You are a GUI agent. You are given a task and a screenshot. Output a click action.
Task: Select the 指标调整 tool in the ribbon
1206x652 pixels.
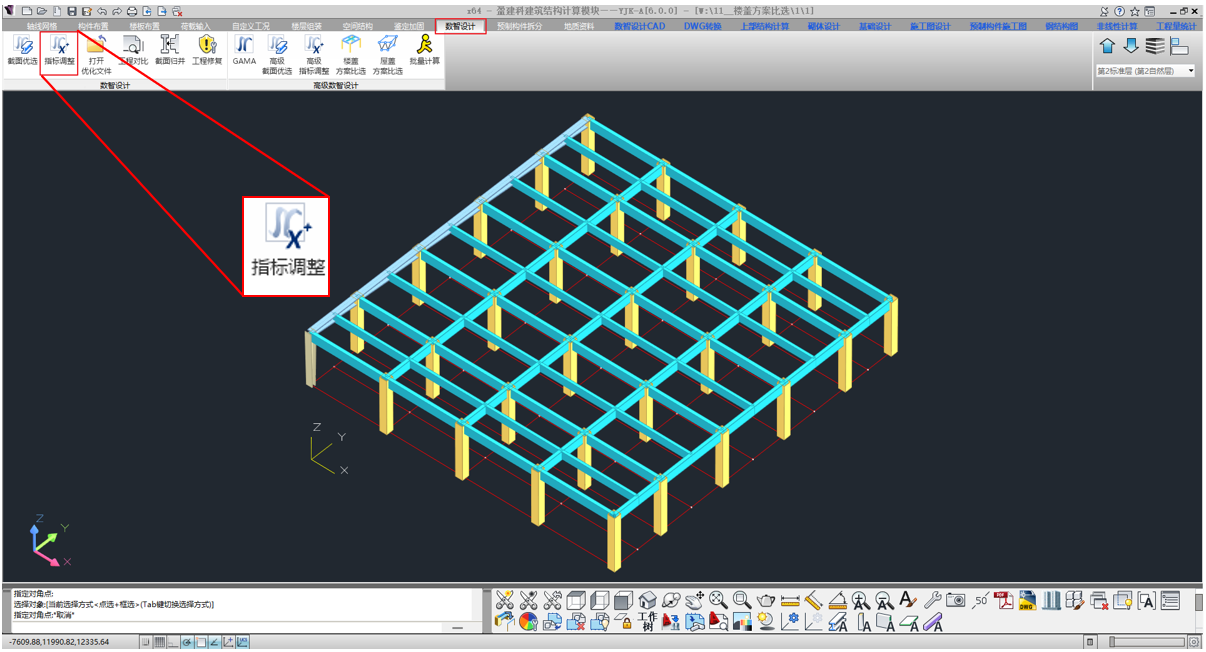point(59,50)
